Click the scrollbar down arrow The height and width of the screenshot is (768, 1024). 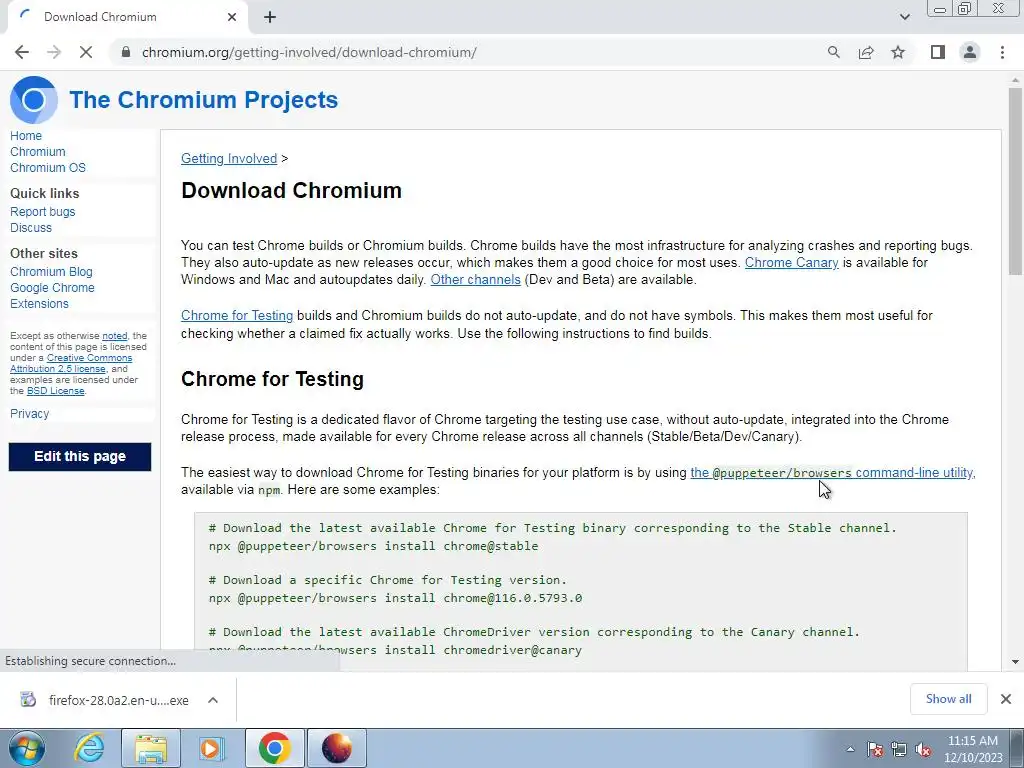click(x=1015, y=662)
